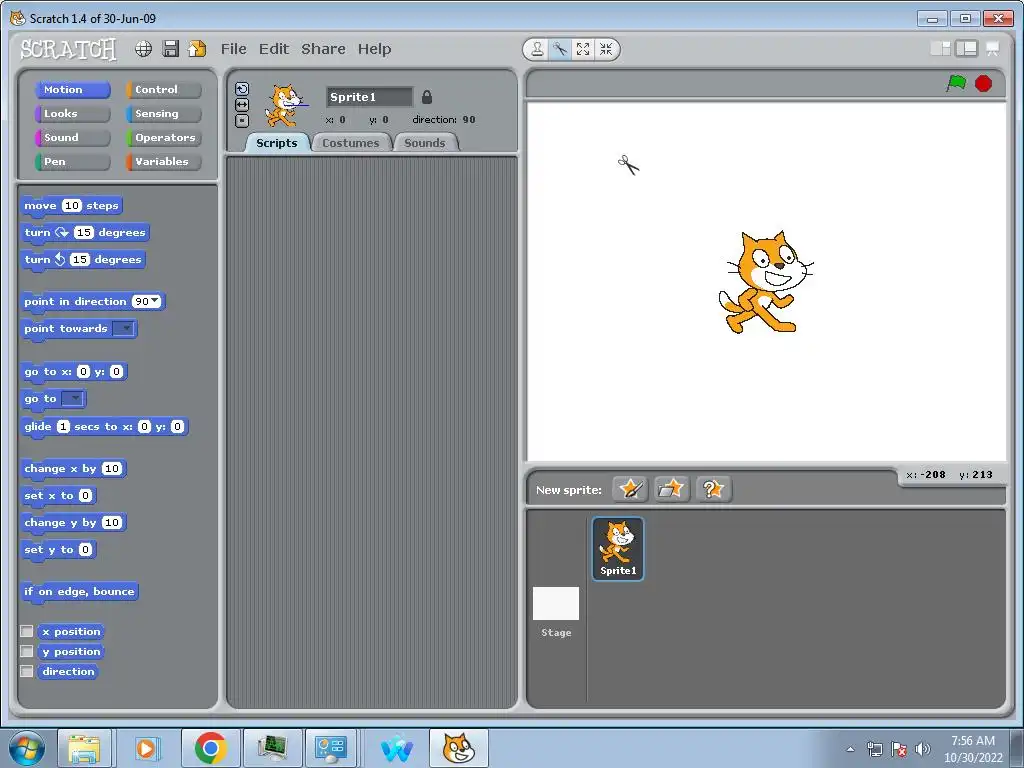Set rotation style to can rotate

coord(242,89)
